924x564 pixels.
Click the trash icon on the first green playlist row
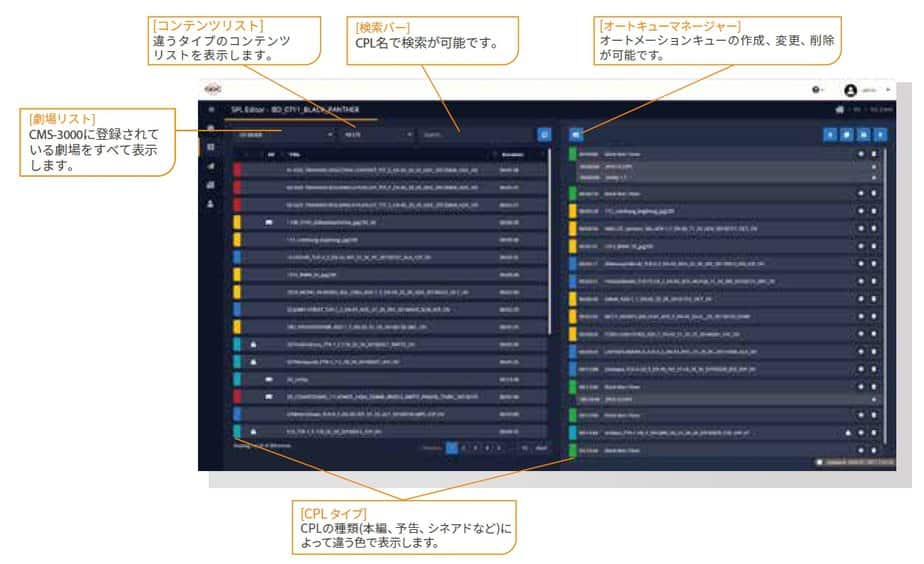pos(874,154)
